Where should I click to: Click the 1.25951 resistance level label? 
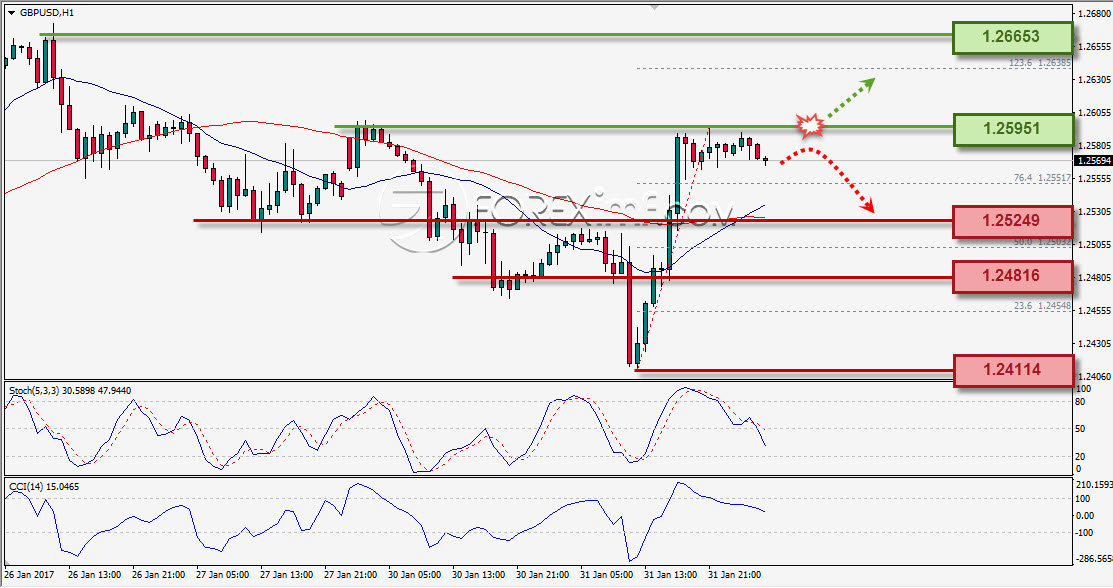tap(1012, 129)
